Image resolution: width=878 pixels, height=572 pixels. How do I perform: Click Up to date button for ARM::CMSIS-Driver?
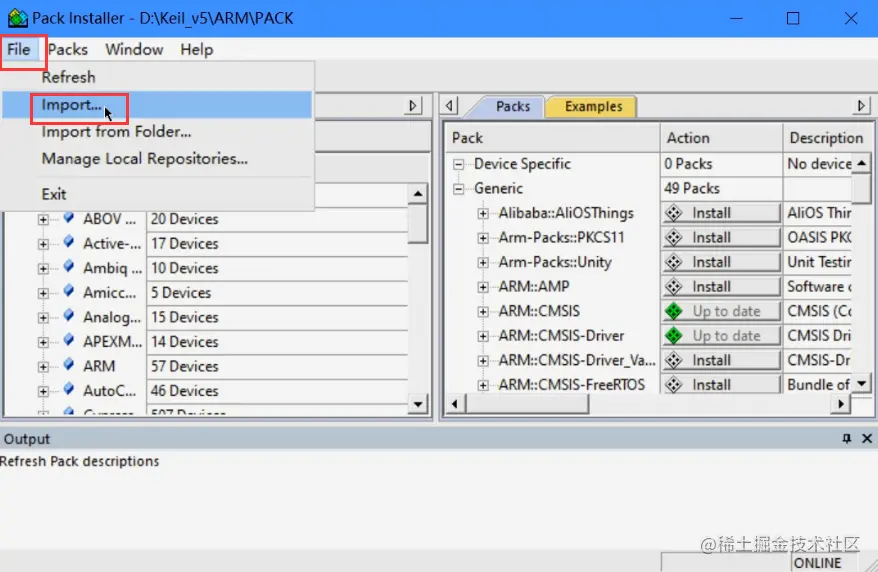[x=721, y=336]
